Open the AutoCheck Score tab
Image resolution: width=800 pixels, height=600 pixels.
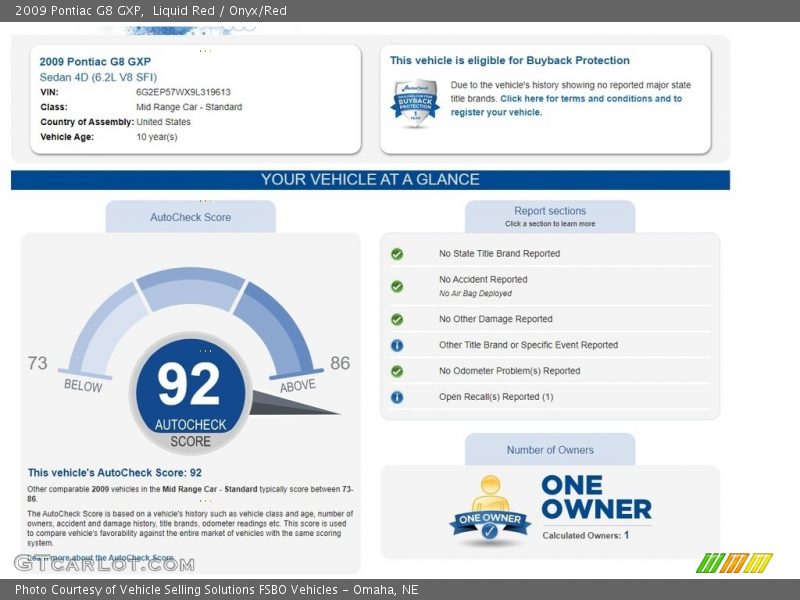(x=190, y=217)
